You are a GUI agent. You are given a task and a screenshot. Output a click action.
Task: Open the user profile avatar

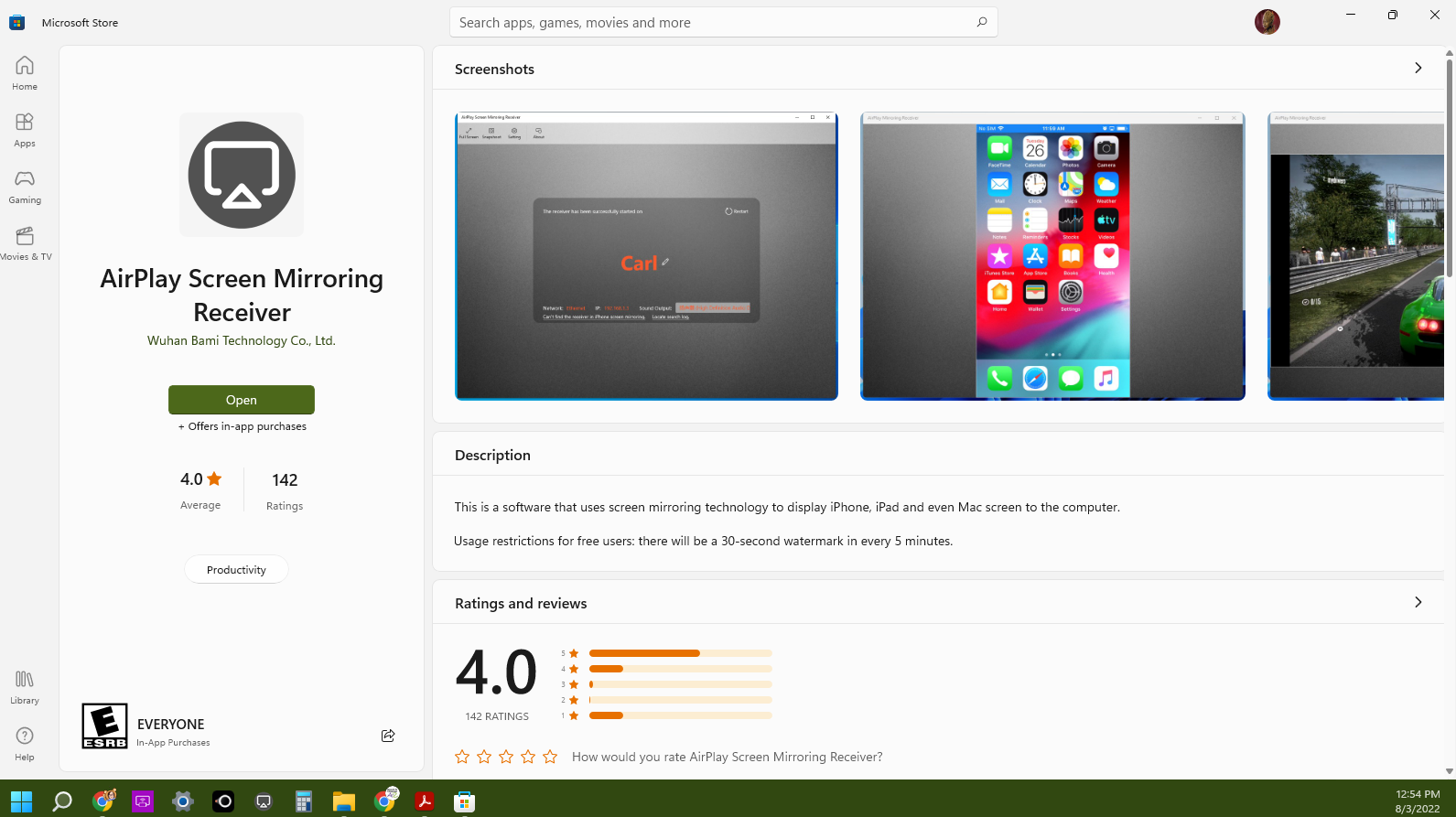1267,22
